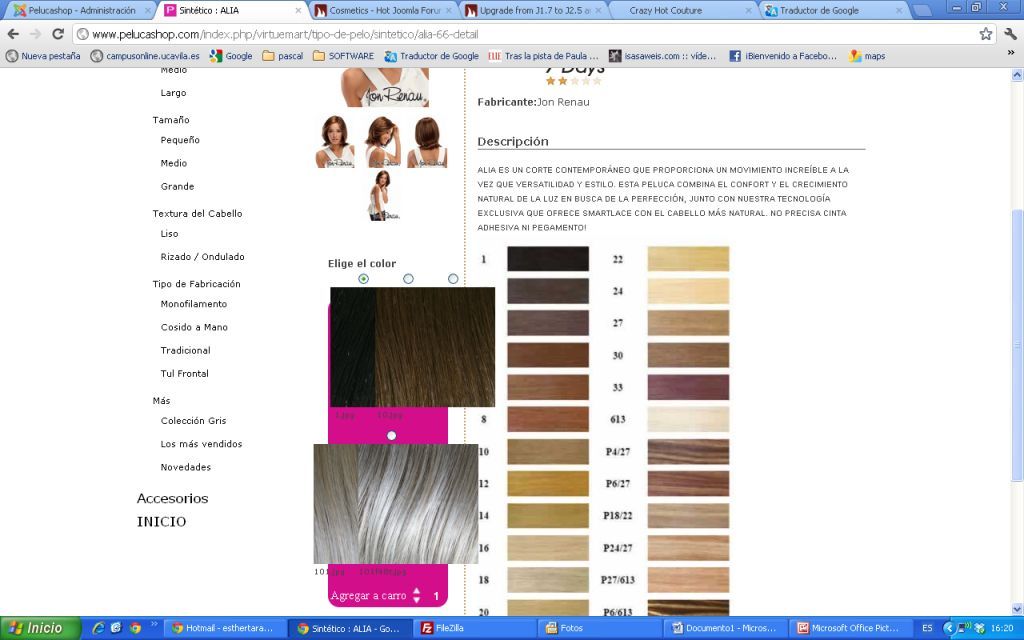Select the second color radio button

[408, 279]
